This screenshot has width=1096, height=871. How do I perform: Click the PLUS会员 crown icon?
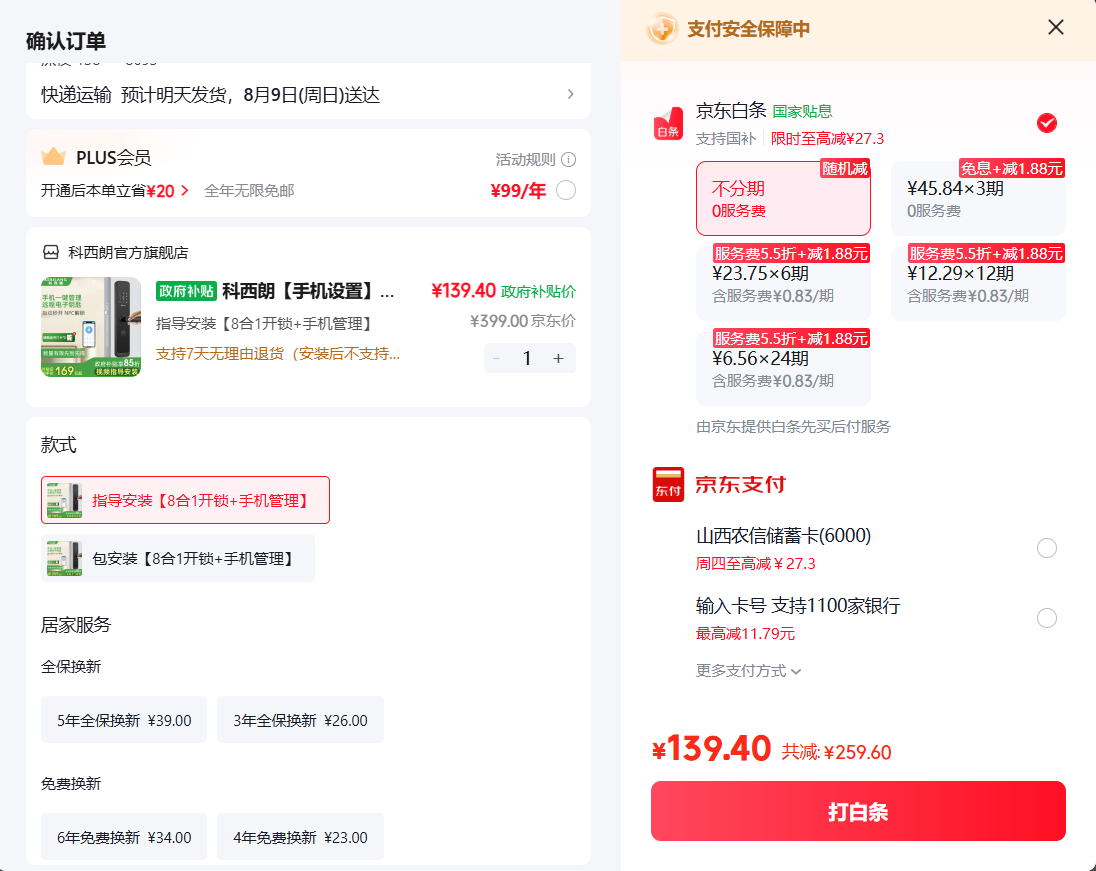pyautogui.click(x=53, y=157)
